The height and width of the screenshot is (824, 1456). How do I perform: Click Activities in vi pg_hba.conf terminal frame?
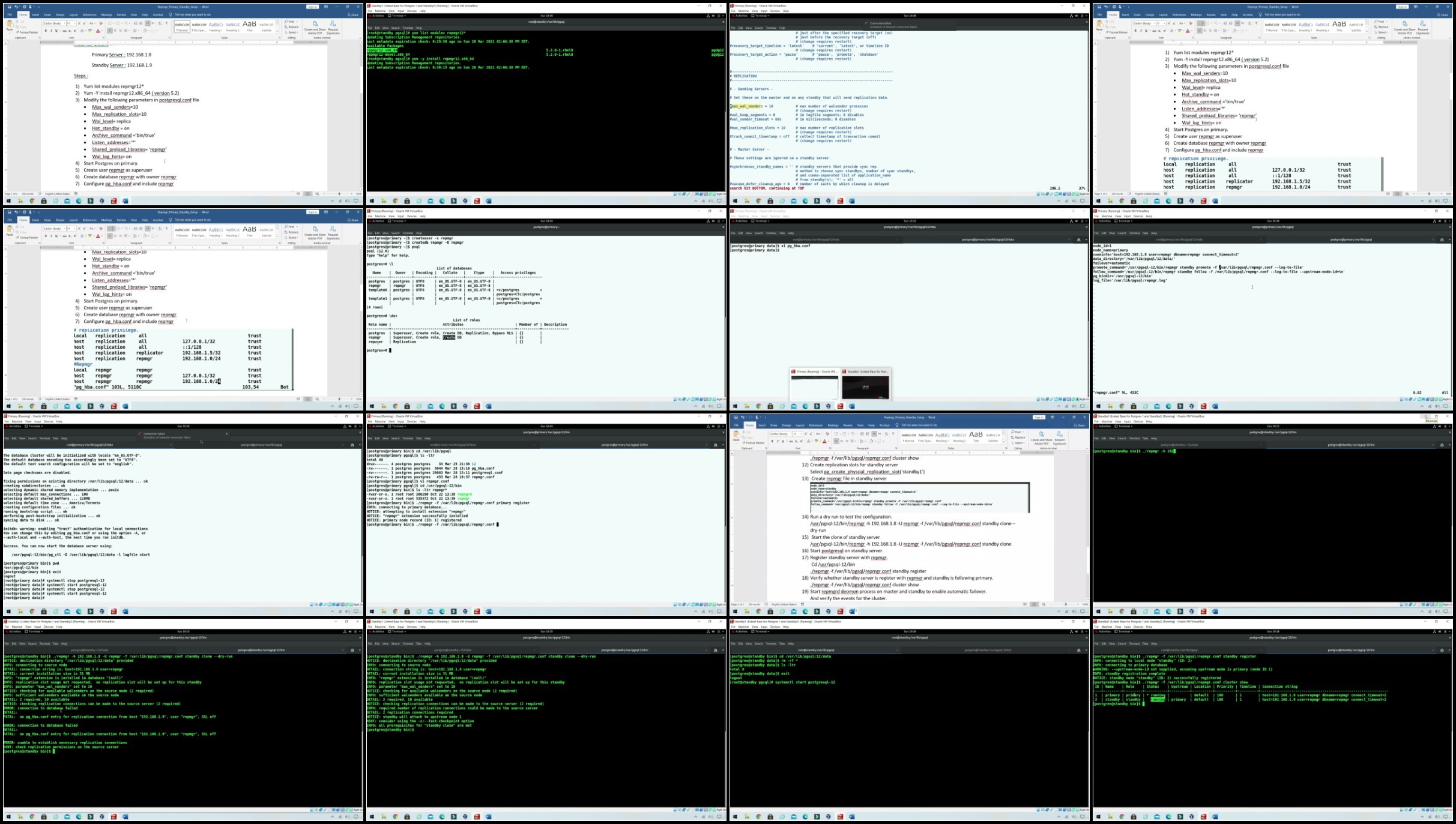[x=740, y=221]
